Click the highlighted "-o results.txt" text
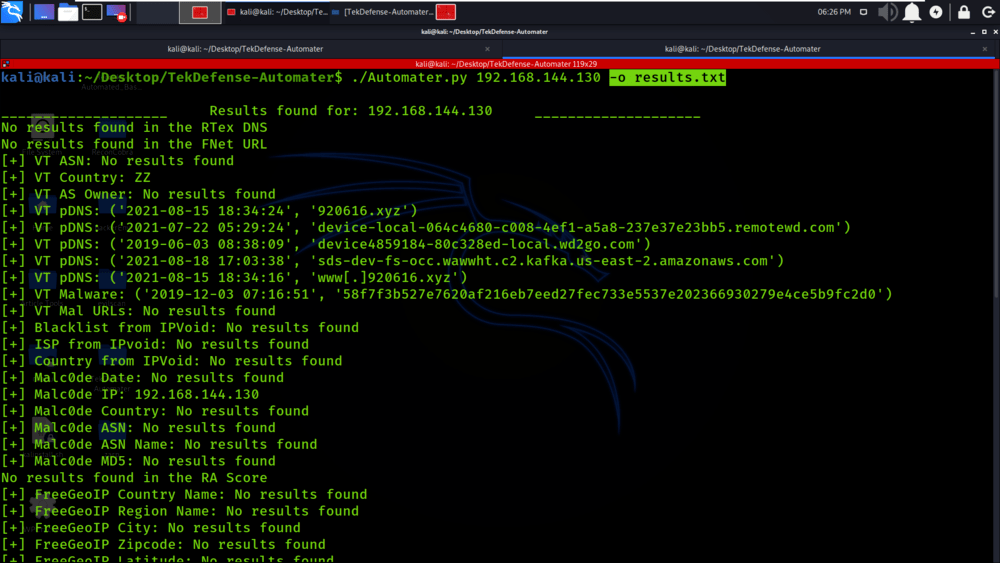This screenshot has width=1000, height=563. [667, 78]
